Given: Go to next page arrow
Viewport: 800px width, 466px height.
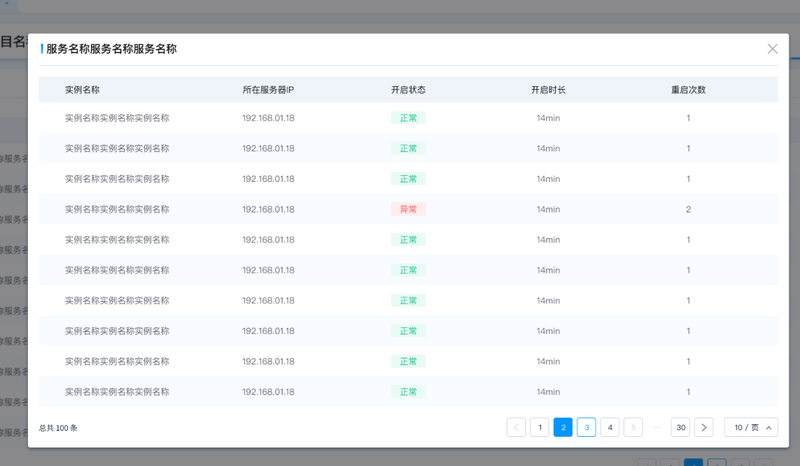Looking at the screenshot, I should click(x=704, y=427).
